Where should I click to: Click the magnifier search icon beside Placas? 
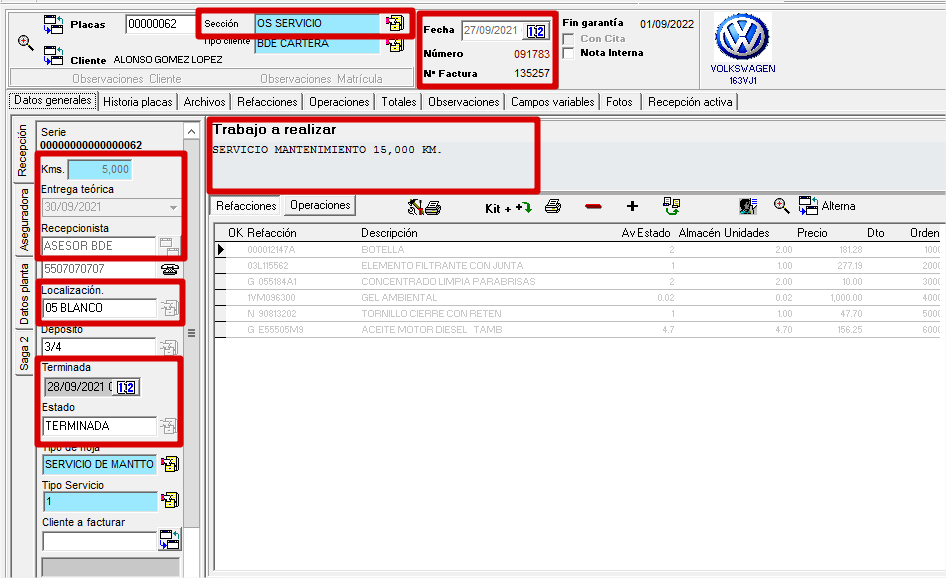[25, 42]
